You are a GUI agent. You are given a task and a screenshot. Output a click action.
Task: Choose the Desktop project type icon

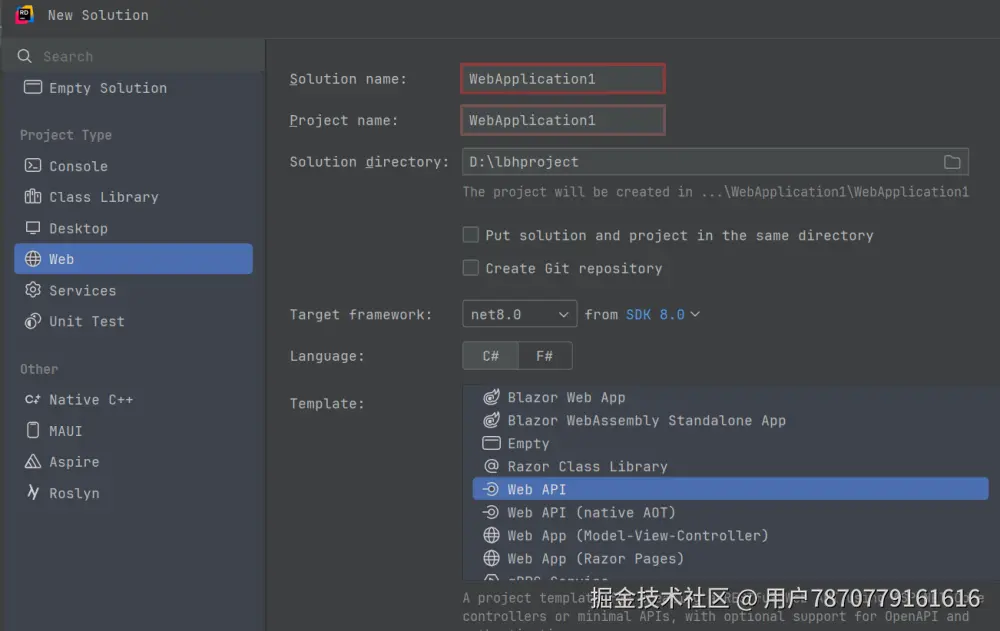tap(32, 228)
